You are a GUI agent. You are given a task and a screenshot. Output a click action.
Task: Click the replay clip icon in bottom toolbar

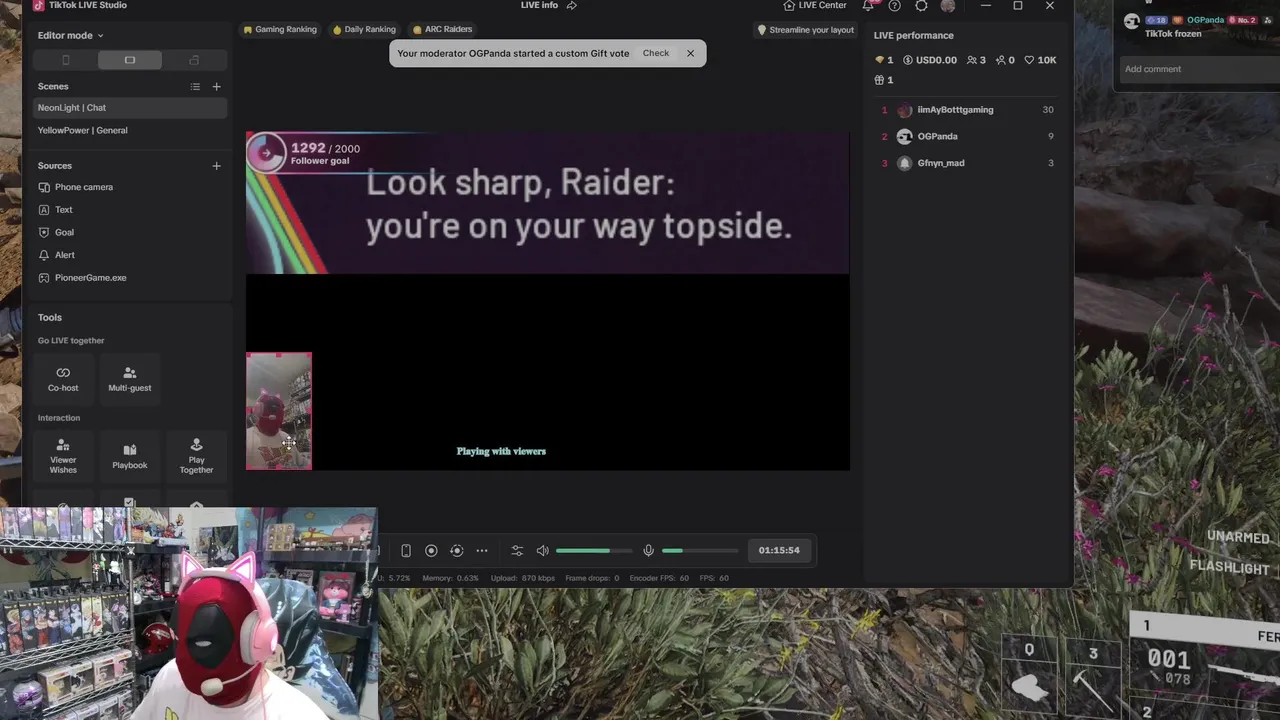(456, 550)
